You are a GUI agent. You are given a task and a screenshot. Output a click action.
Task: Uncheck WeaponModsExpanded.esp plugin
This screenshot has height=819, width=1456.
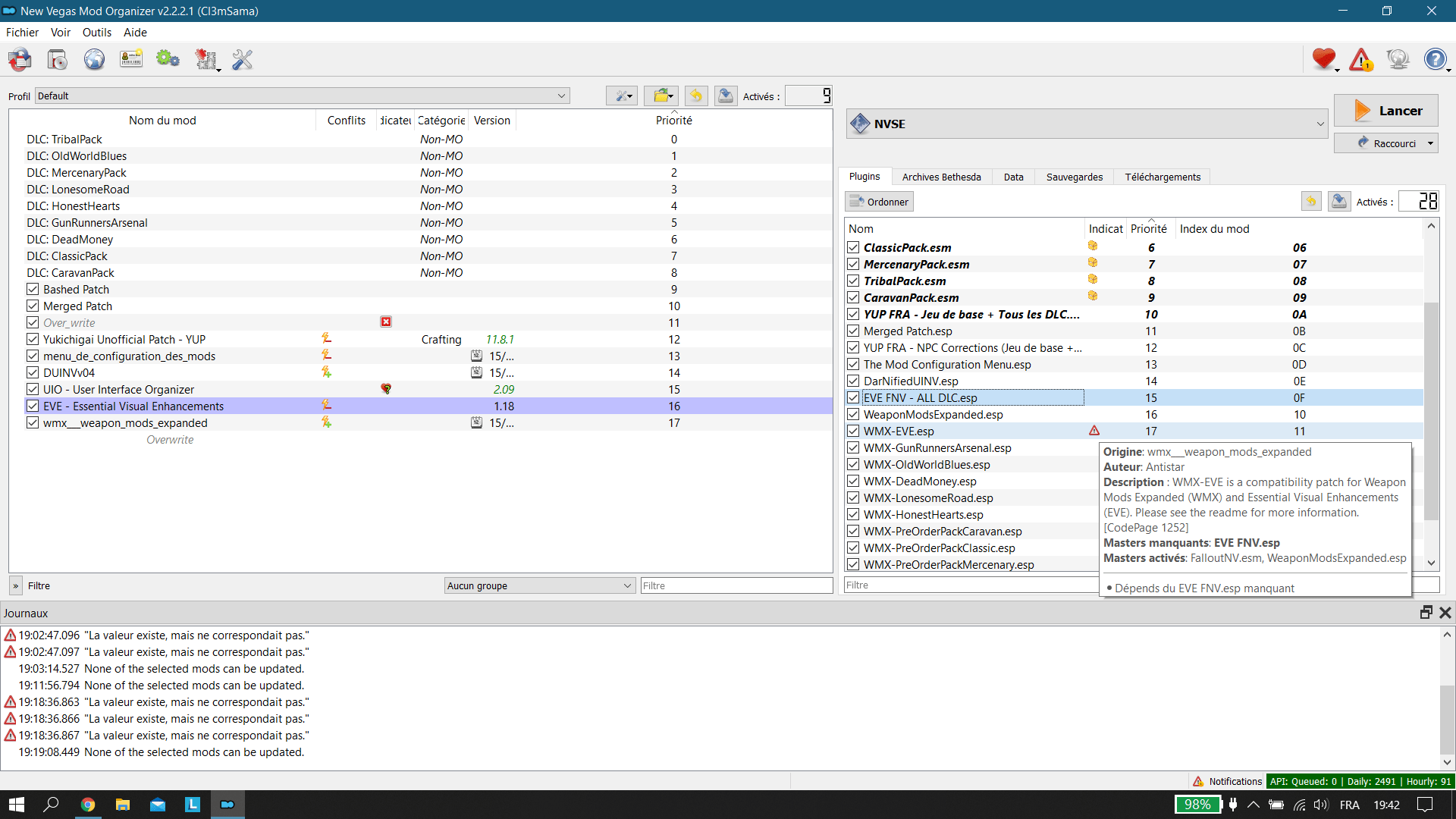tap(853, 414)
